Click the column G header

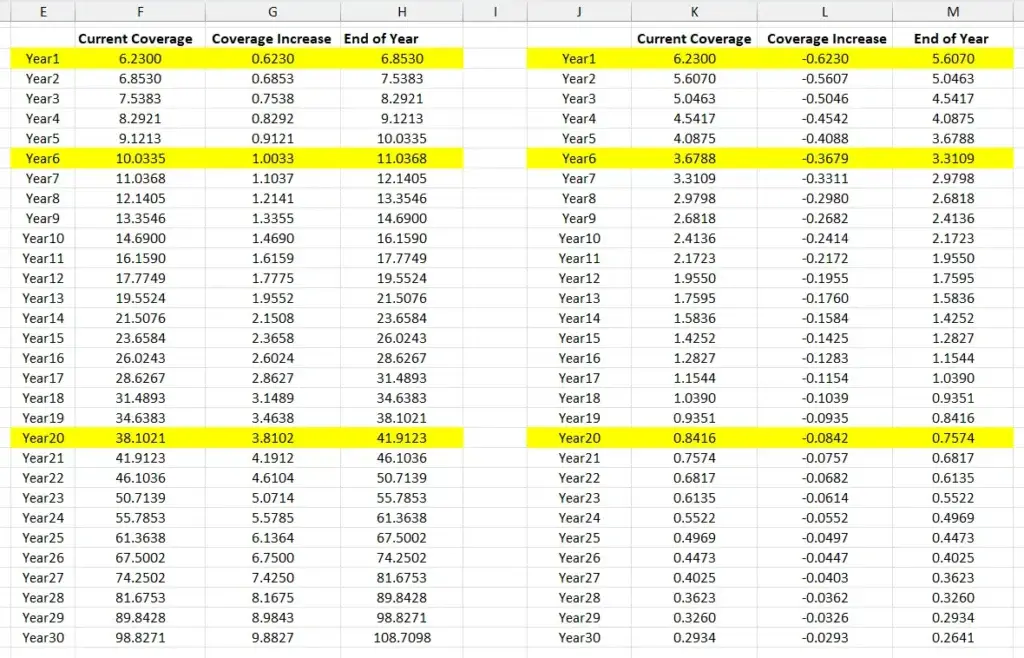pos(273,12)
